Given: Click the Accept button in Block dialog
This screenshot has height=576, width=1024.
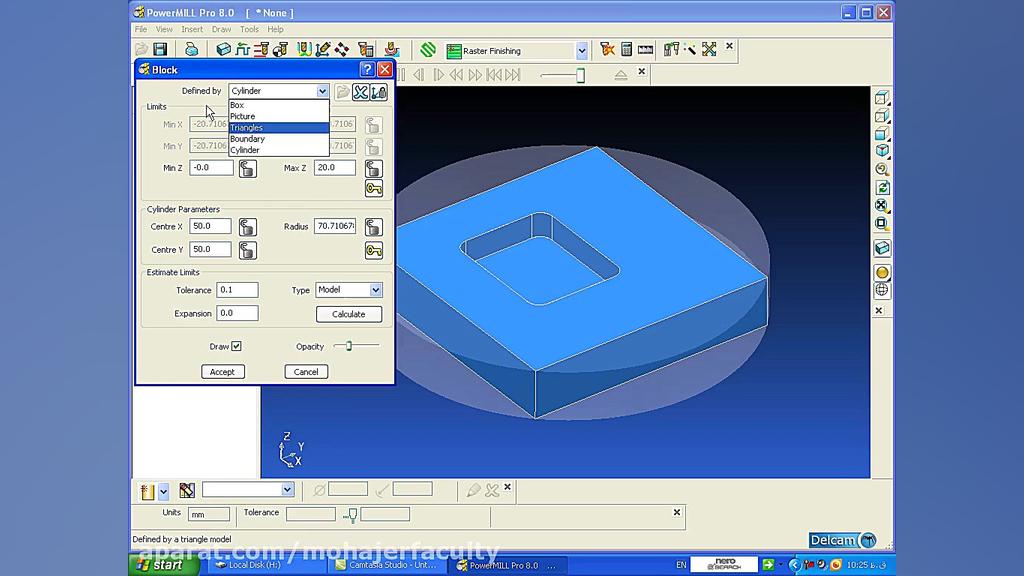Looking at the screenshot, I should pyautogui.click(x=222, y=371).
